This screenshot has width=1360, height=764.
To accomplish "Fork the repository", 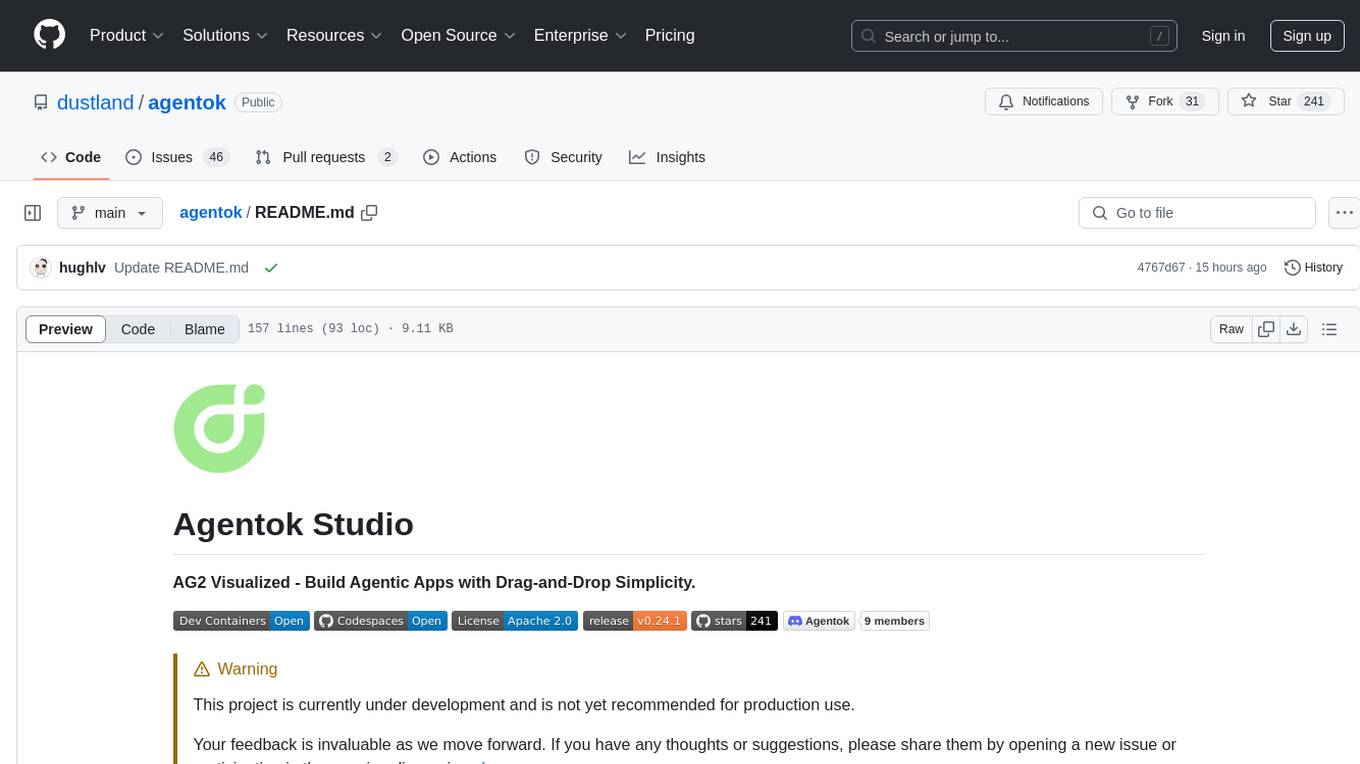I will pyautogui.click(x=1165, y=102).
